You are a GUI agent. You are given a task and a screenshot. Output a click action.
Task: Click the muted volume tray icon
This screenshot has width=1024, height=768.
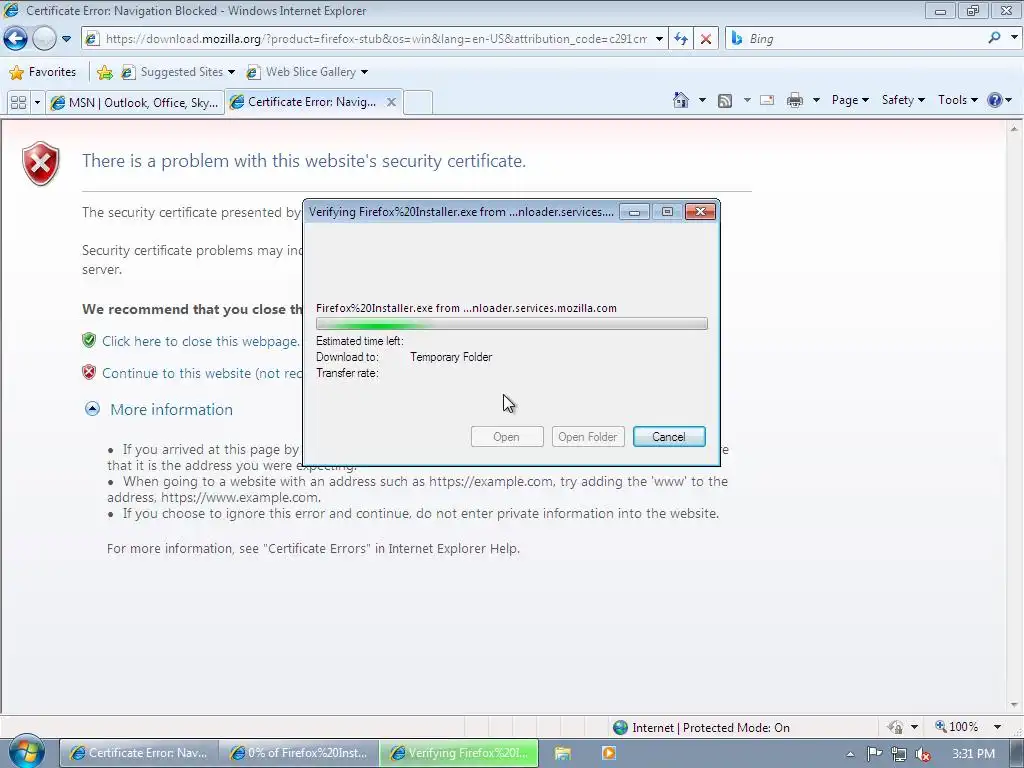923,754
